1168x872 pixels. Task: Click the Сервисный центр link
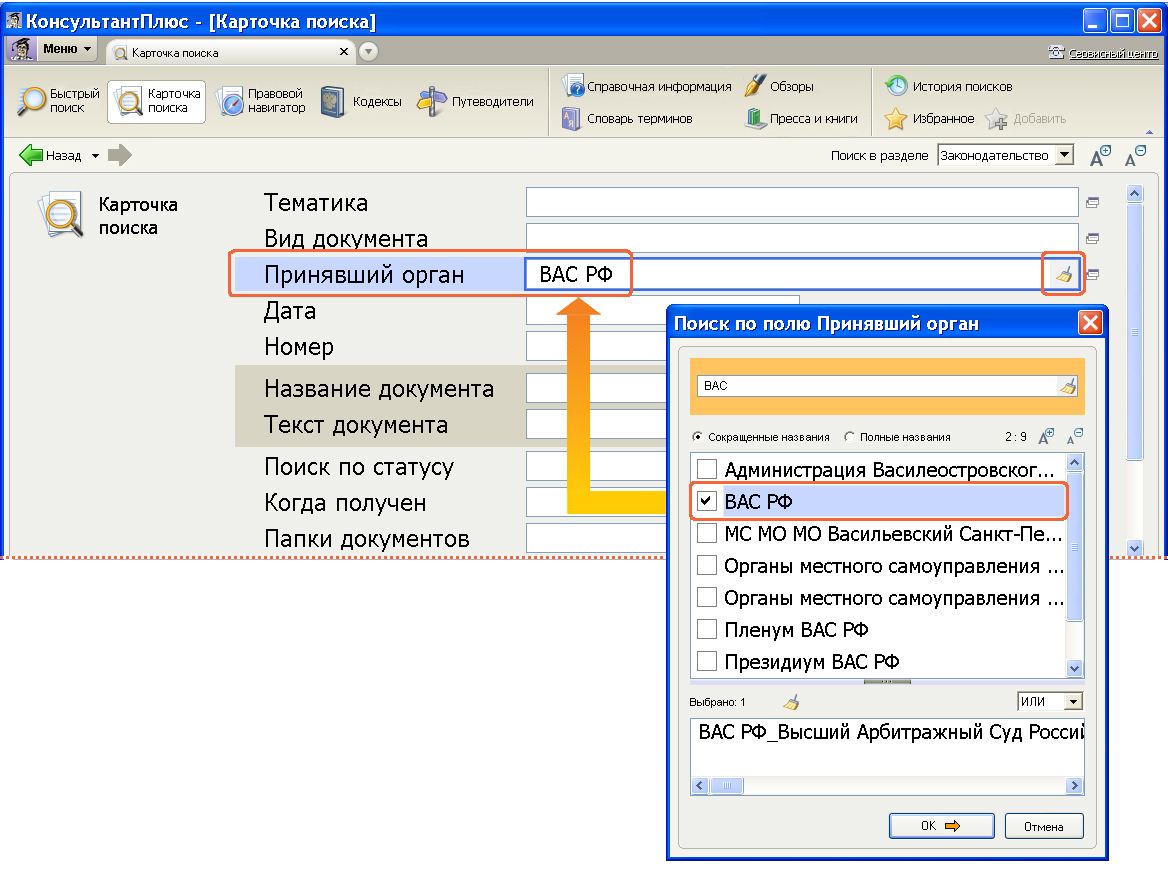(x=1114, y=54)
